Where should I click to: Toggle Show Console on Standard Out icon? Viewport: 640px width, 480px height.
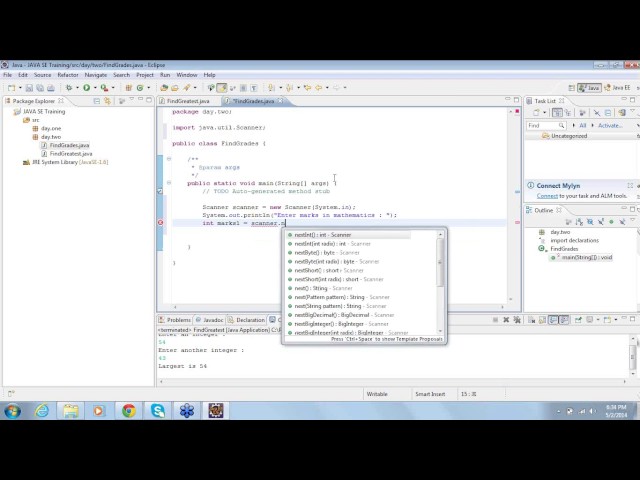(x=553, y=320)
